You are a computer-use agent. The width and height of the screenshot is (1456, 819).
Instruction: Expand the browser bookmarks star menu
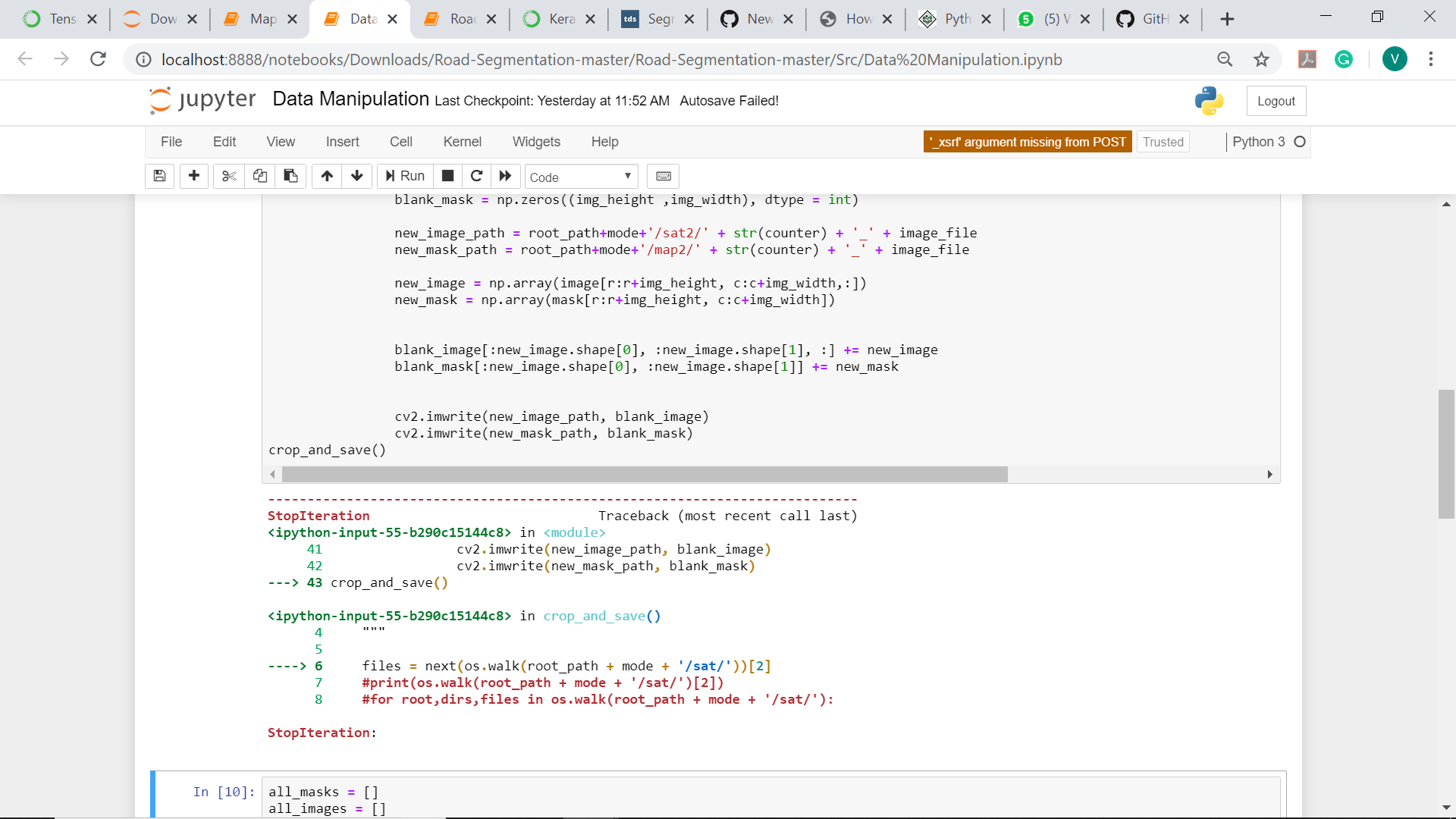click(1261, 59)
